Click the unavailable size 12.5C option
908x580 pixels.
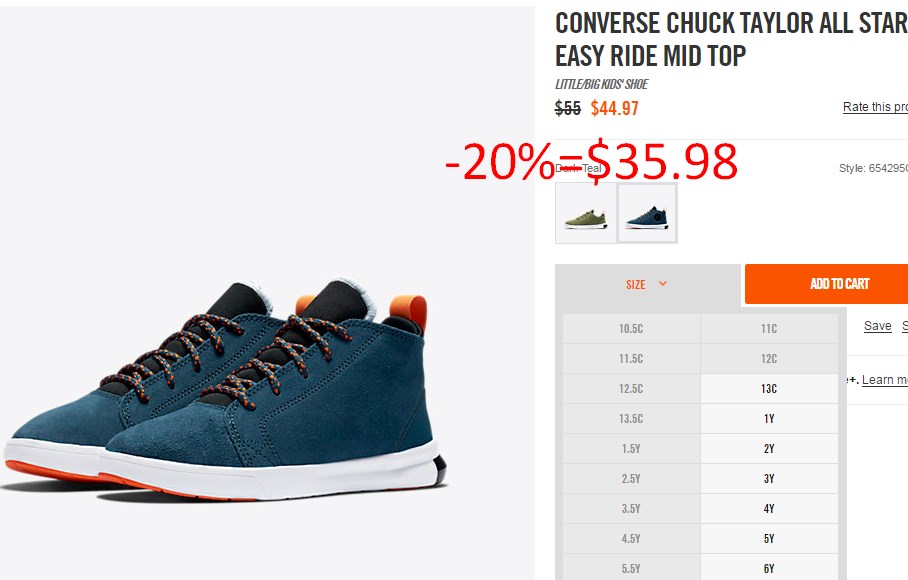(x=631, y=388)
